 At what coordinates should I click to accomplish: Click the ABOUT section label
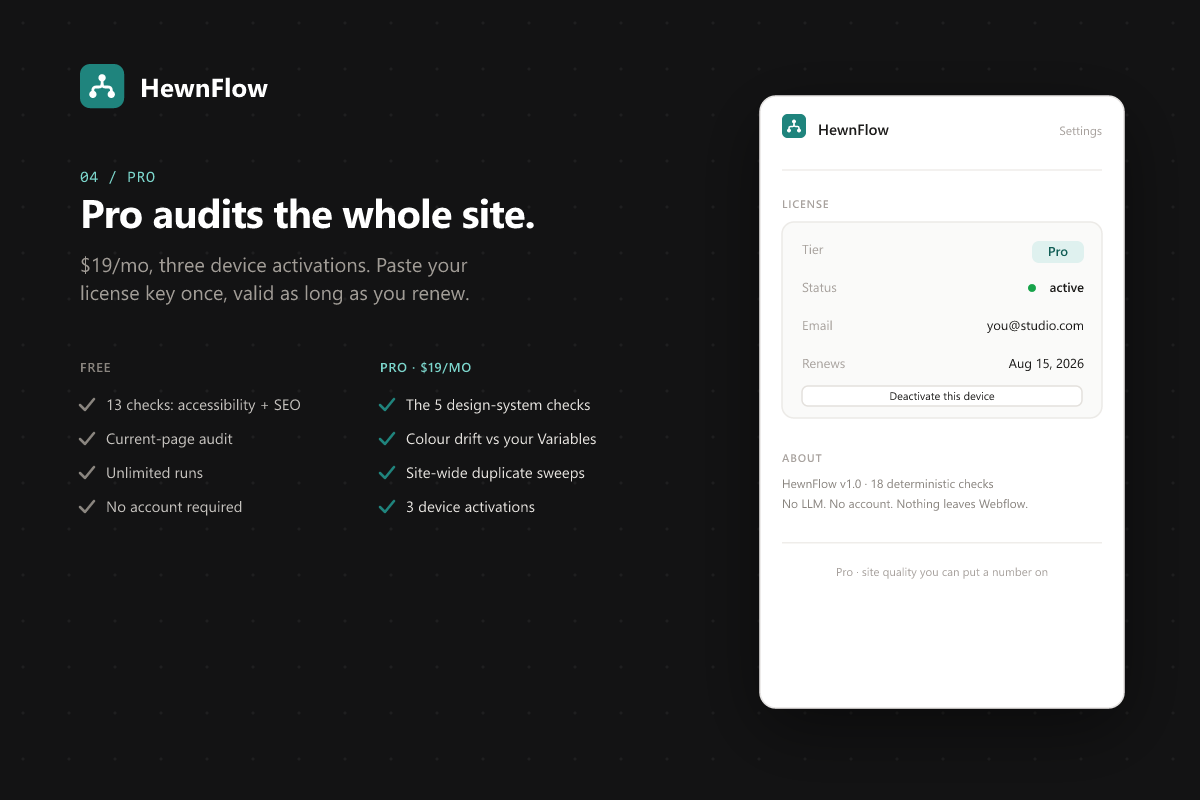coord(802,458)
